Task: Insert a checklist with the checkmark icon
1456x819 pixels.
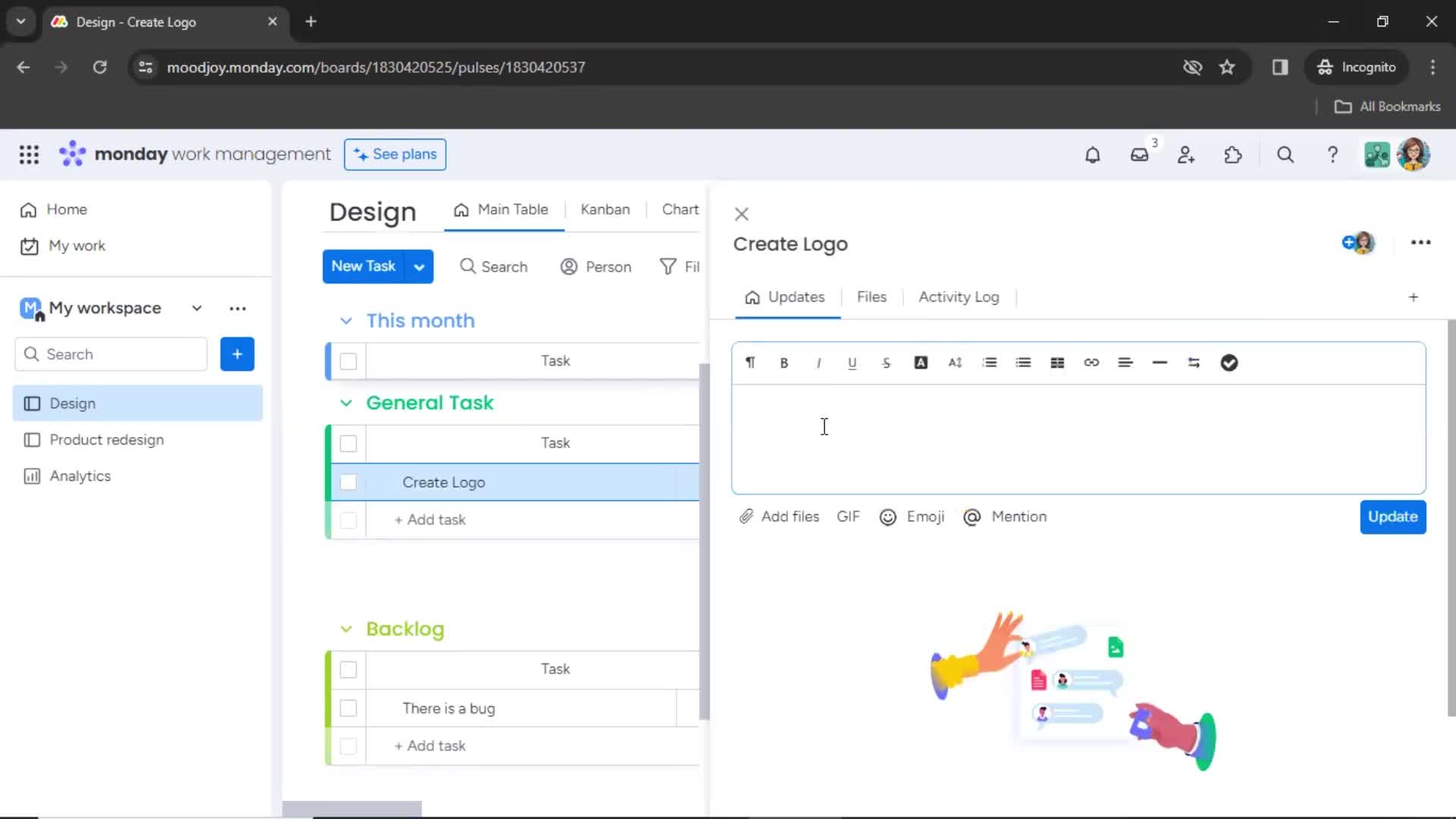Action: point(1229,362)
